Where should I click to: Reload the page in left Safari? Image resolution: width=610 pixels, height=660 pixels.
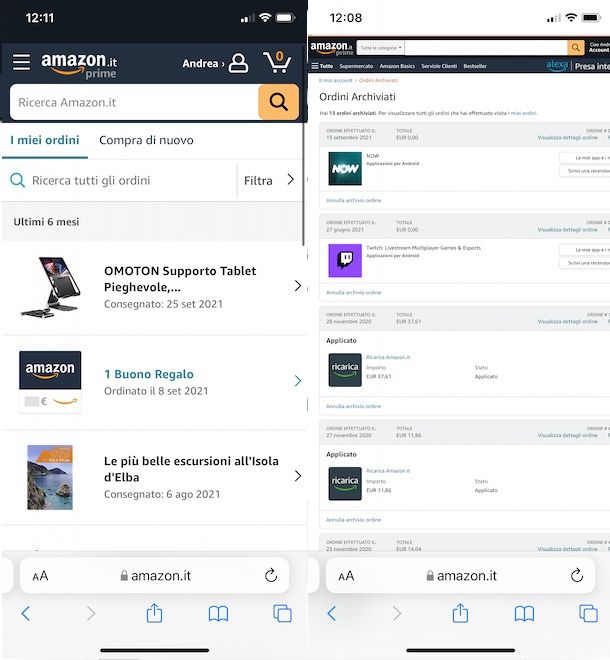(x=271, y=575)
